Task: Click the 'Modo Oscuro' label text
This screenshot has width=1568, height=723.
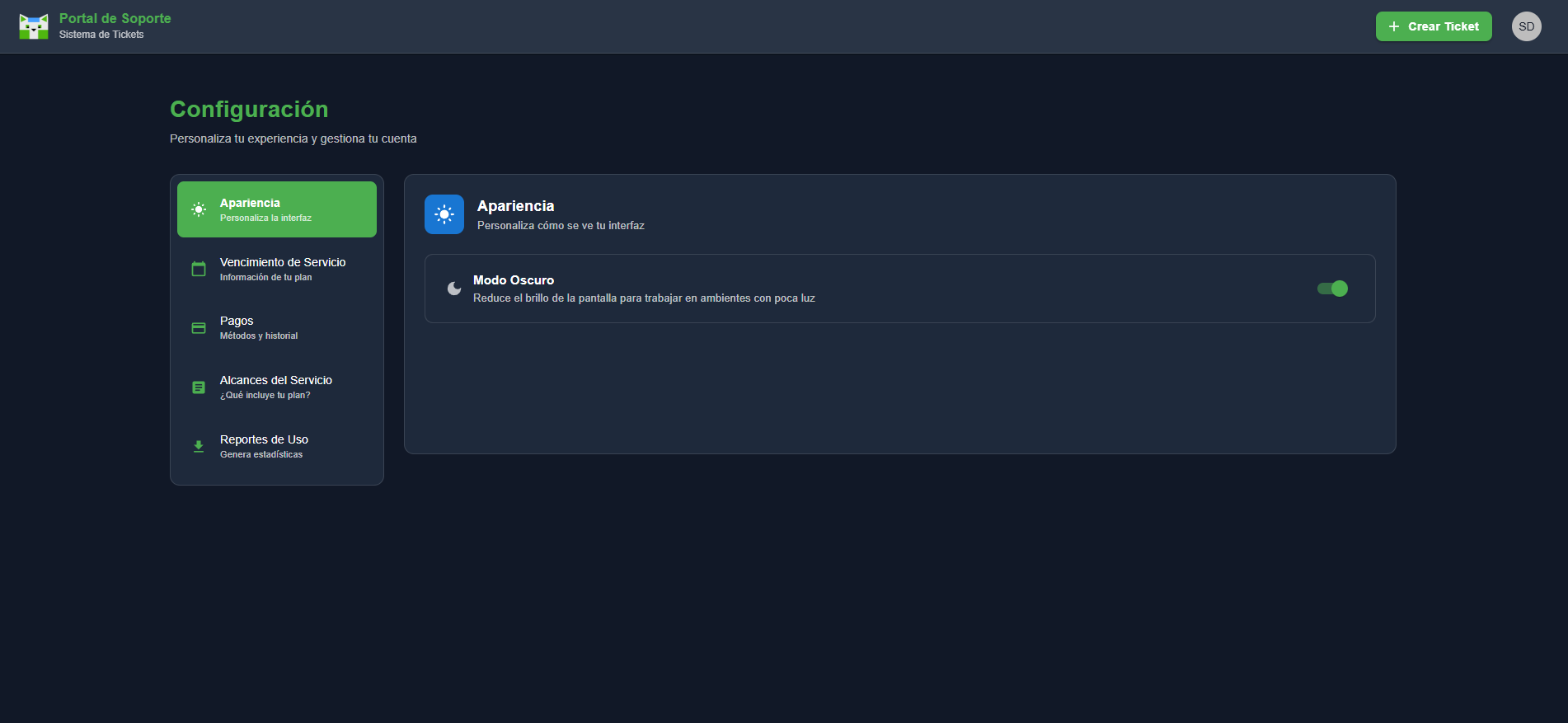Action: 514,280
